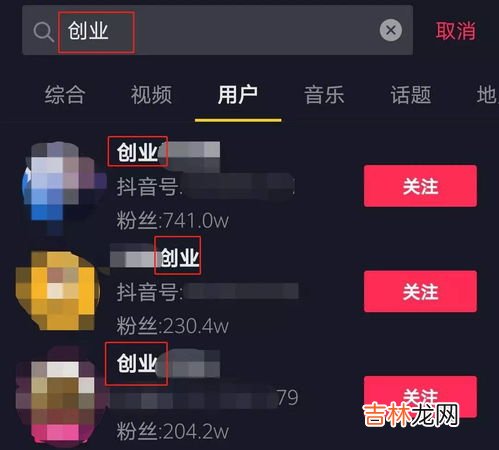Open the partially visible 地 tab
Image resolution: width=499 pixels, height=450 pixels.
488,95
